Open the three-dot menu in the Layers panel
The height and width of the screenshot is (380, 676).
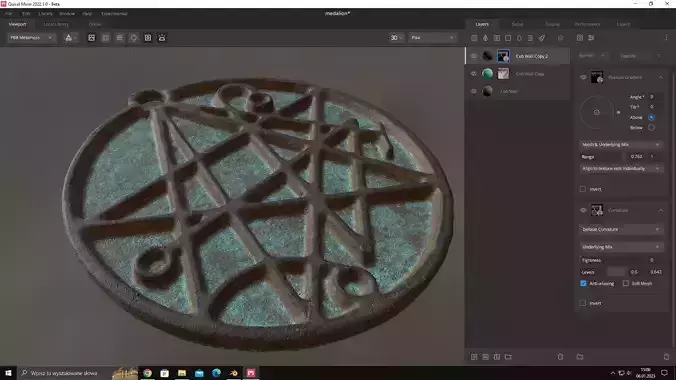pyautogui.click(x=666, y=38)
